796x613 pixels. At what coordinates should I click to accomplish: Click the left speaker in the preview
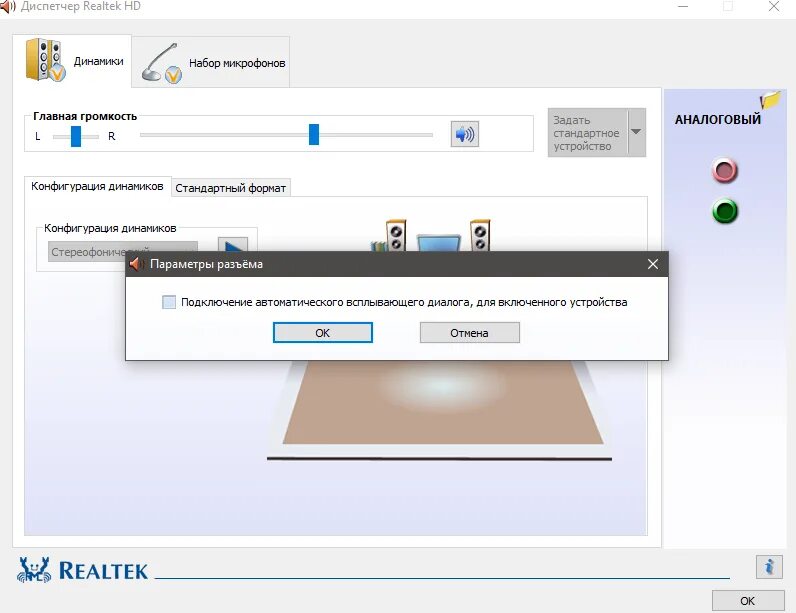tap(395, 235)
